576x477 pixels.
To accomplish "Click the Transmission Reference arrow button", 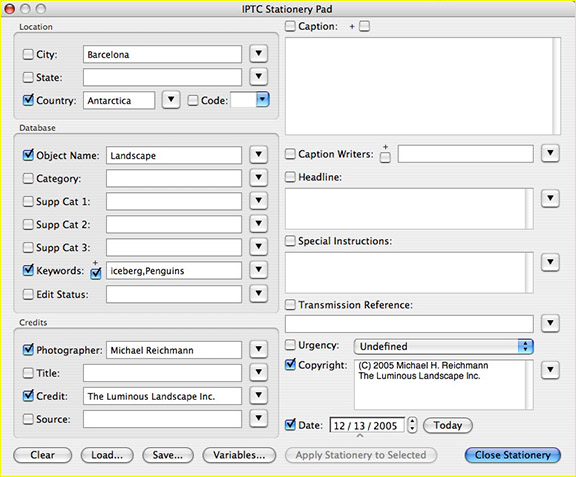I will (x=550, y=323).
